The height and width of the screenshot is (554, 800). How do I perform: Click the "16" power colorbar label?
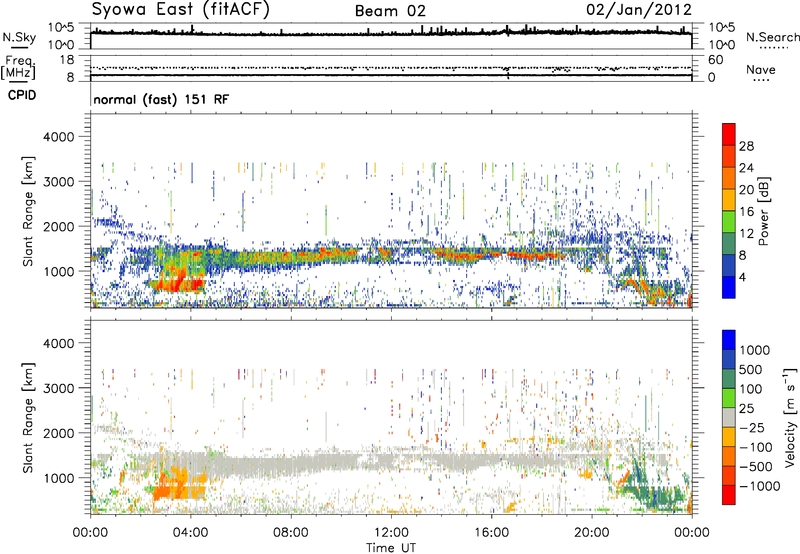(x=746, y=212)
